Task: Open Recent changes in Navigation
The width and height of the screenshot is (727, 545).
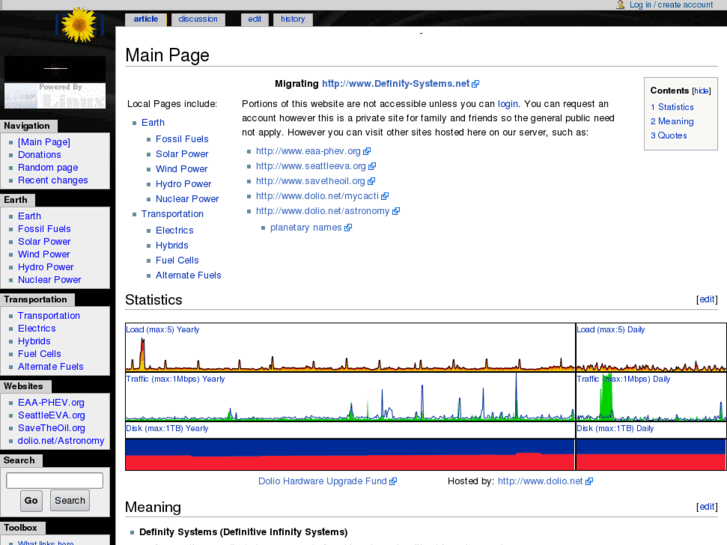Action: (x=53, y=181)
